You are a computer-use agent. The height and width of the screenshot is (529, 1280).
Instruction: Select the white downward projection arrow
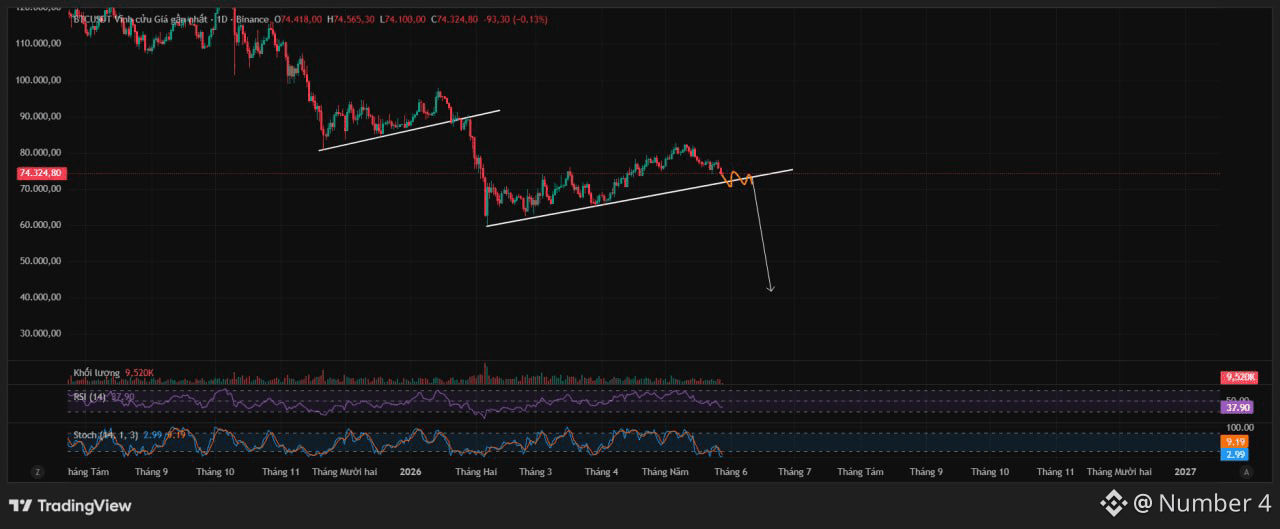(762, 235)
